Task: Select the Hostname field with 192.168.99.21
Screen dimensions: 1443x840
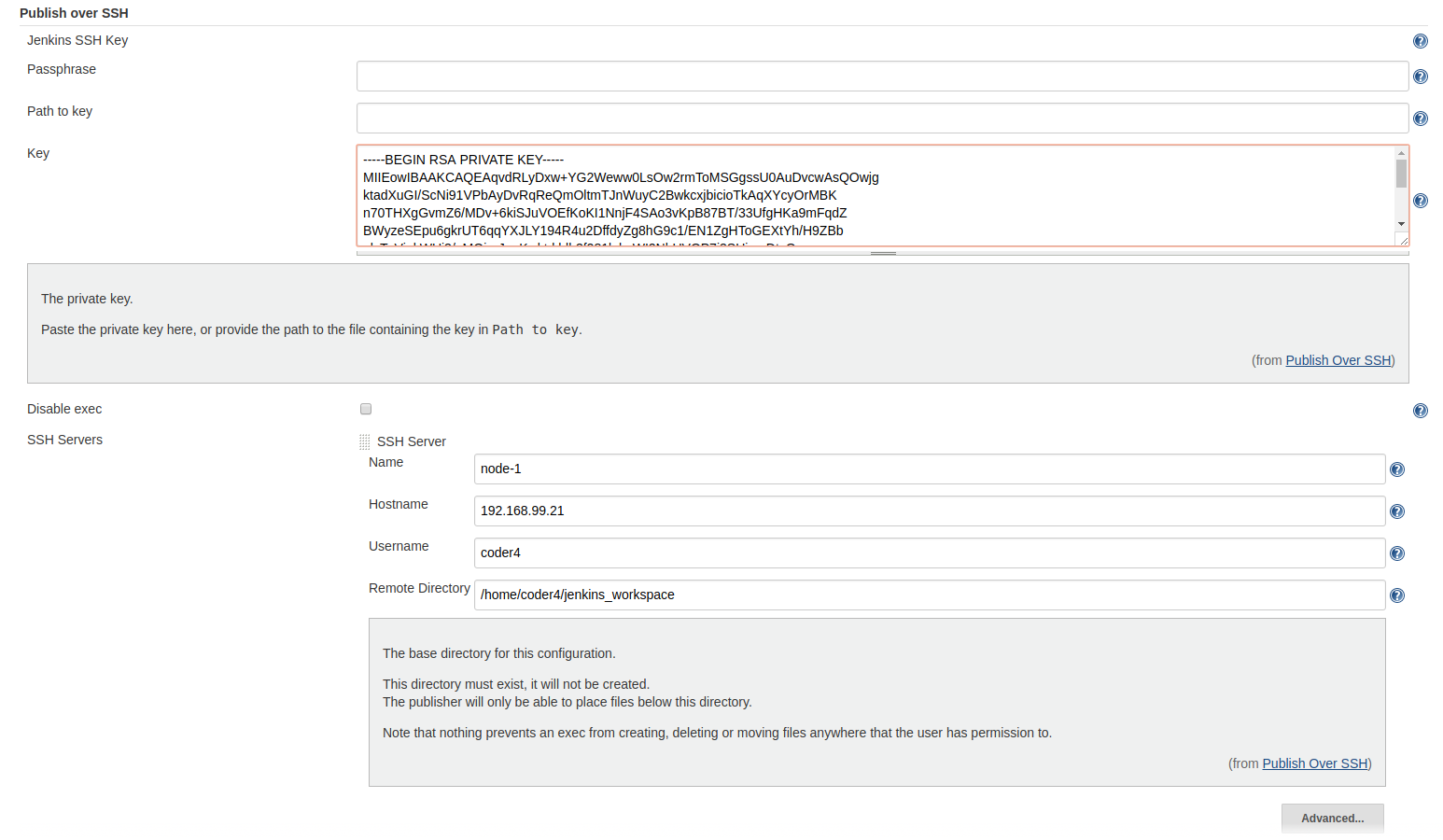Action: point(929,511)
